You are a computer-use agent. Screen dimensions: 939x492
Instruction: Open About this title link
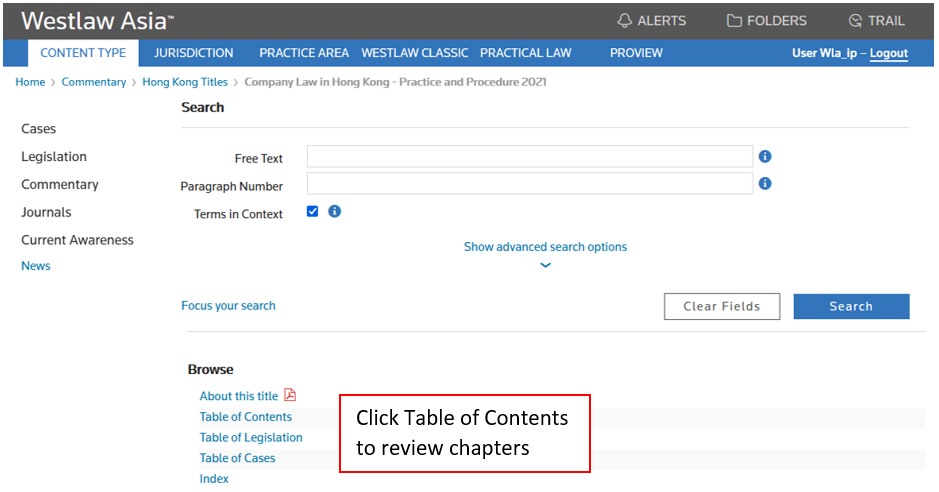[238, 396]
